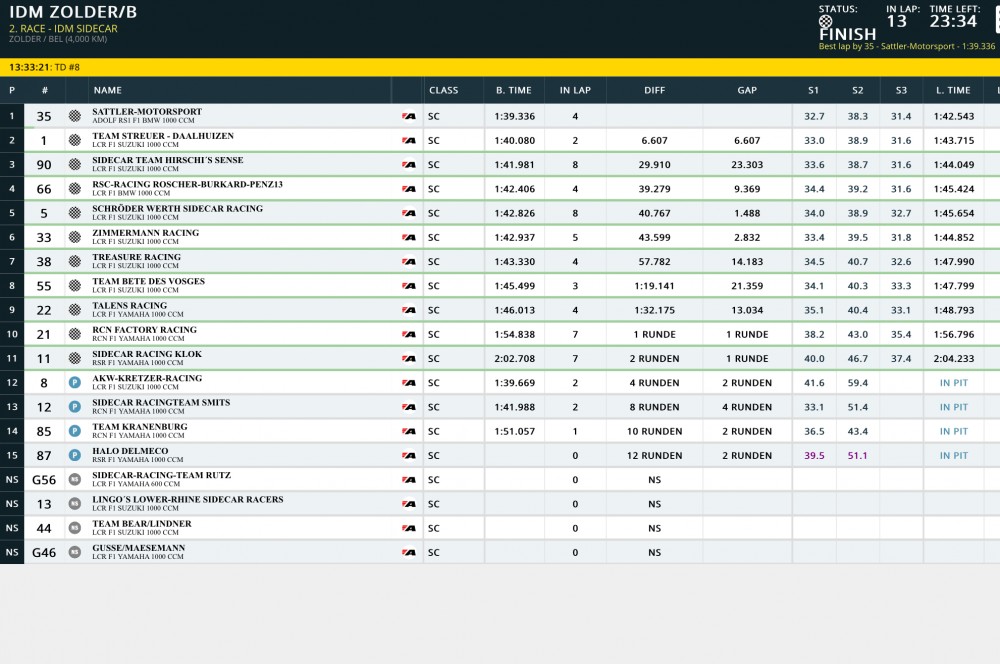Viewport: 1000px width, 664px height.
Task: Click the grey NS icon for Lingo's Lower-Rhine Sidecar Racers
Action: [x=75, y=504]
